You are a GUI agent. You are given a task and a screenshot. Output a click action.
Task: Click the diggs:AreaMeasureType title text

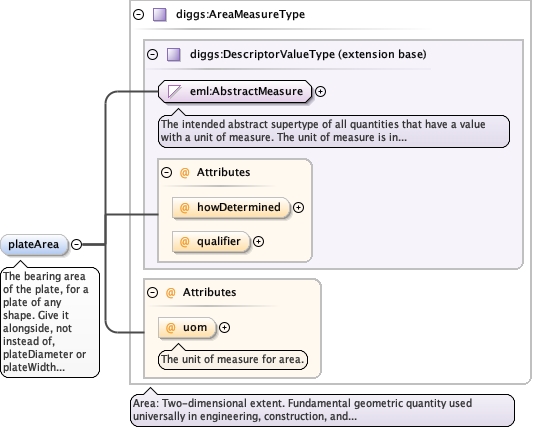pos(240,15)
